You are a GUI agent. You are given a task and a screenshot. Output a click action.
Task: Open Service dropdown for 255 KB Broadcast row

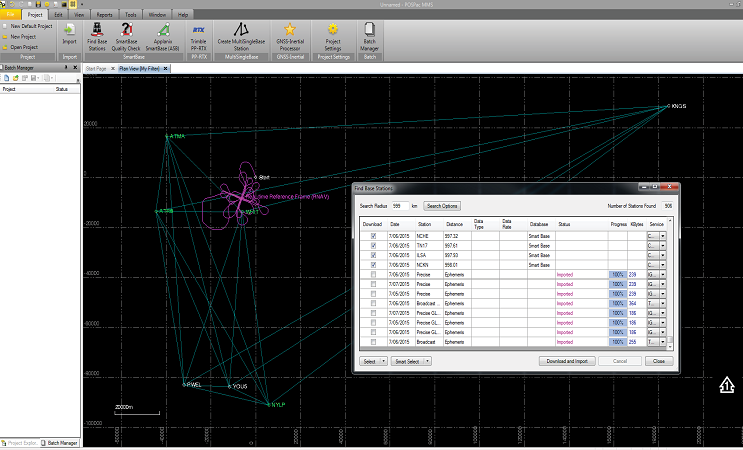coord(663,342)
